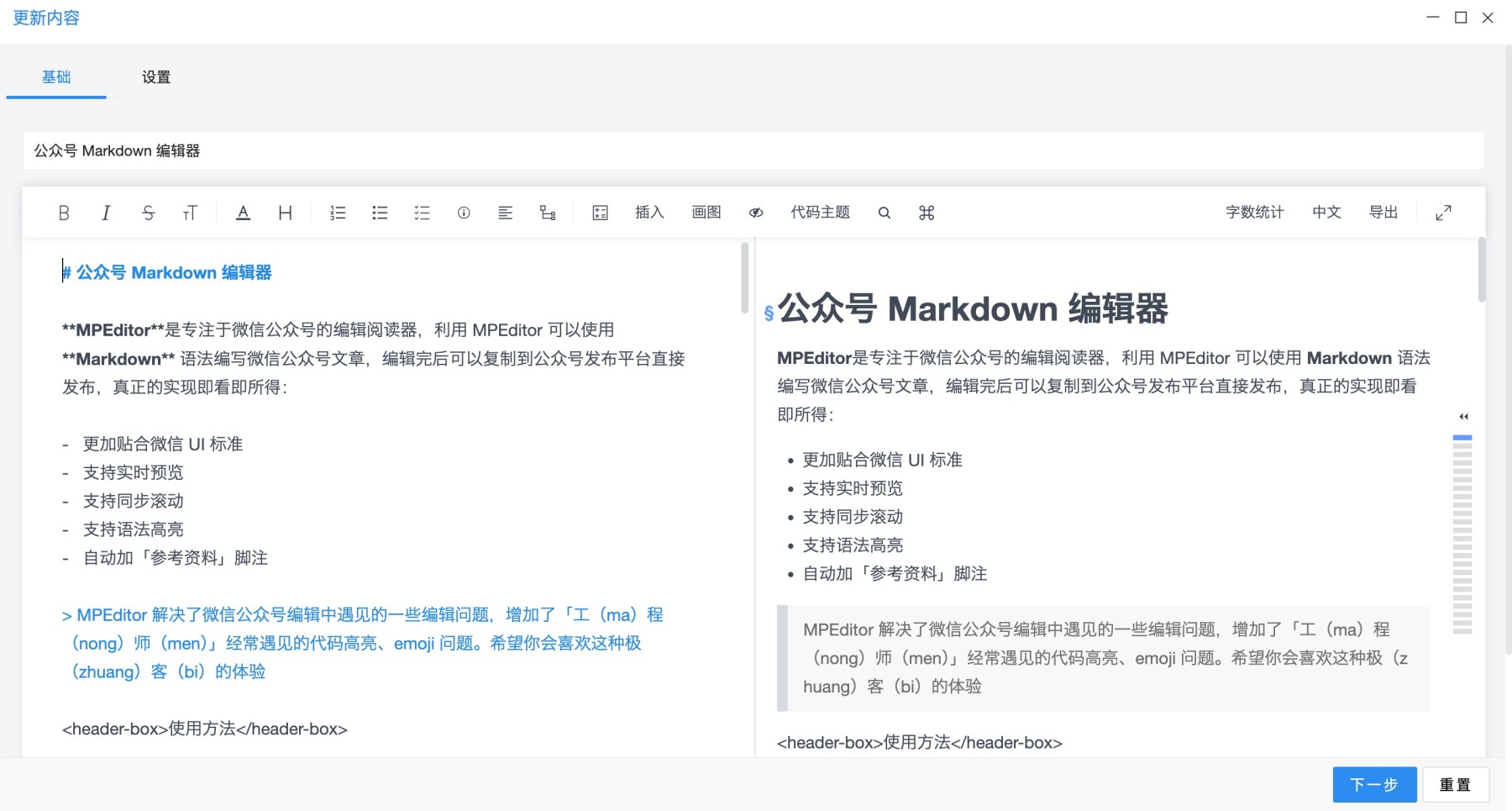Close the 更新内容 window
This screenshot has width=1512, height=811.
point(1488,18)
